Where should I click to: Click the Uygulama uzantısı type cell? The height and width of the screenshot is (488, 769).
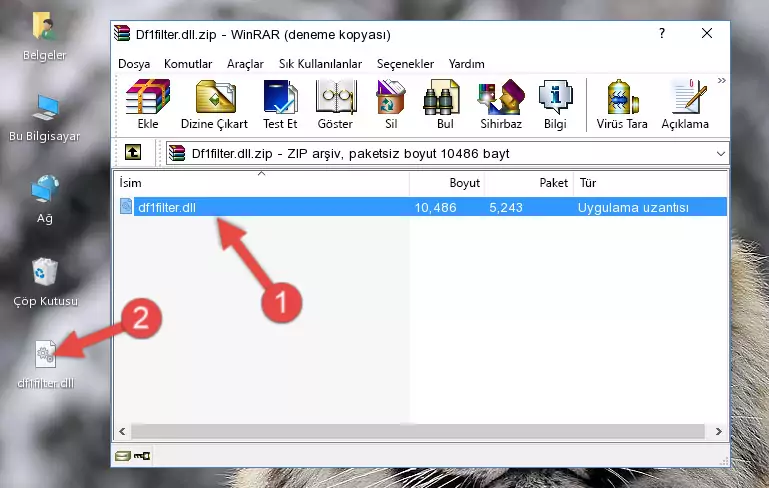coord(633,207)
